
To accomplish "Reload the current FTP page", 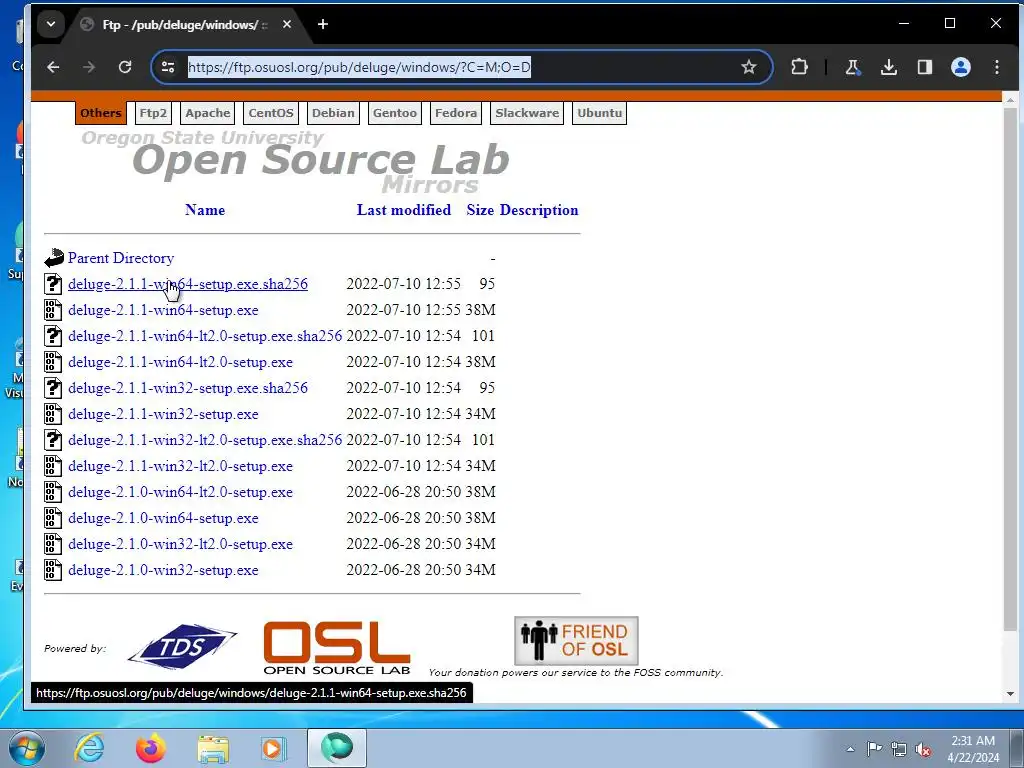I will tap(125, 67).
